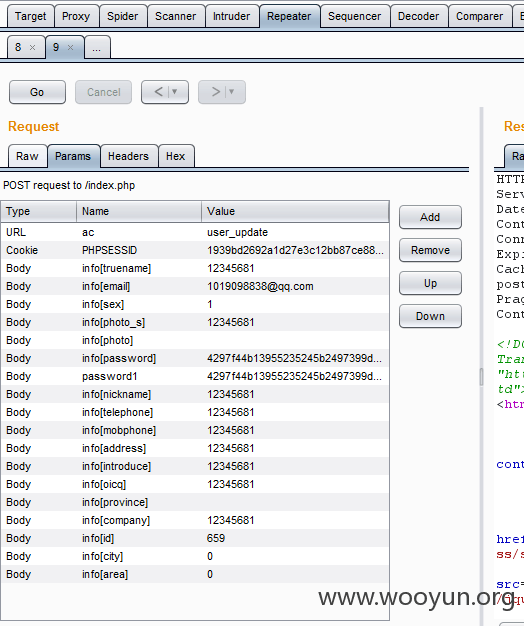Open the Spider tab

coord(123,16)
